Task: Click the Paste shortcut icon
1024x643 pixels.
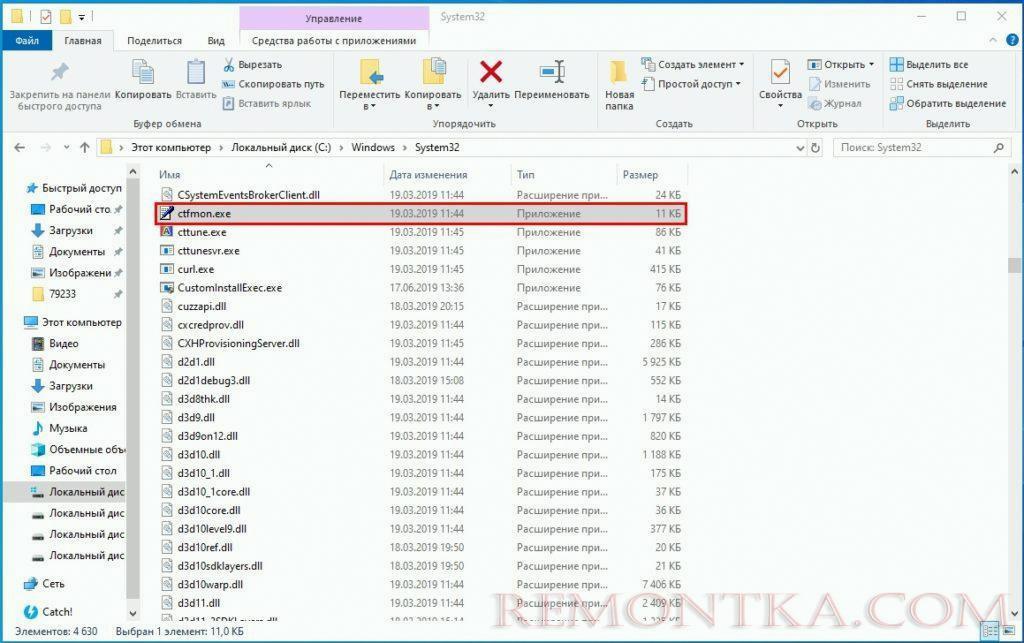Action: tap(229, 103)
